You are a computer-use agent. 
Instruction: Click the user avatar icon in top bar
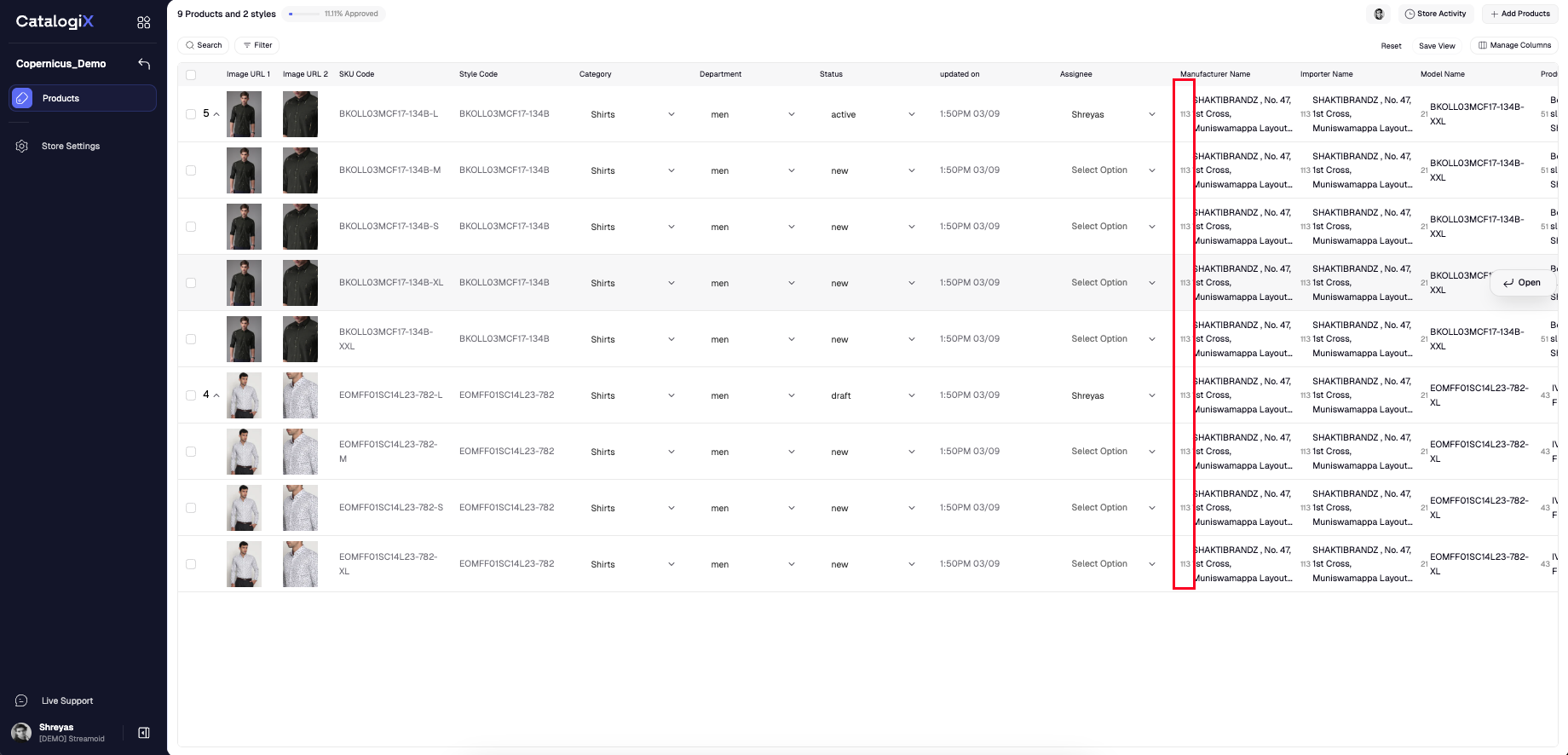[1379, 14]
